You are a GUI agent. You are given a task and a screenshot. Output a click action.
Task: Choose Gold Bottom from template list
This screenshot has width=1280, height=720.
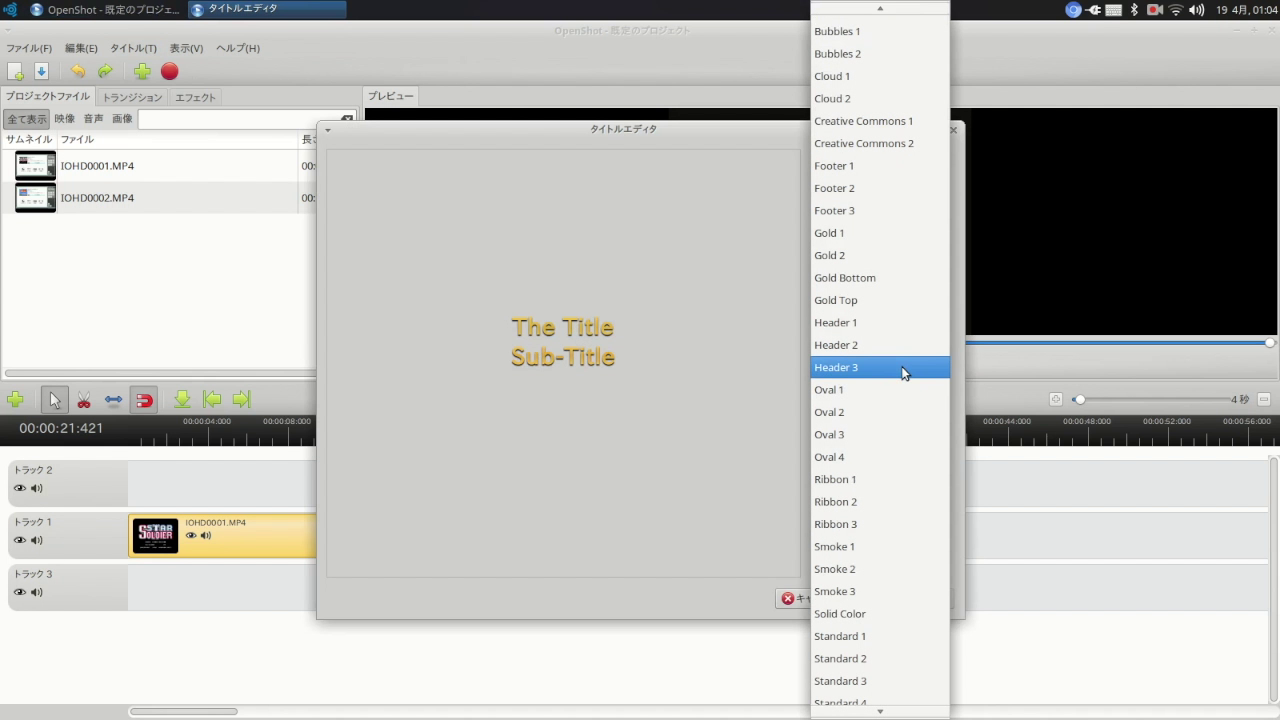[844, 278]
